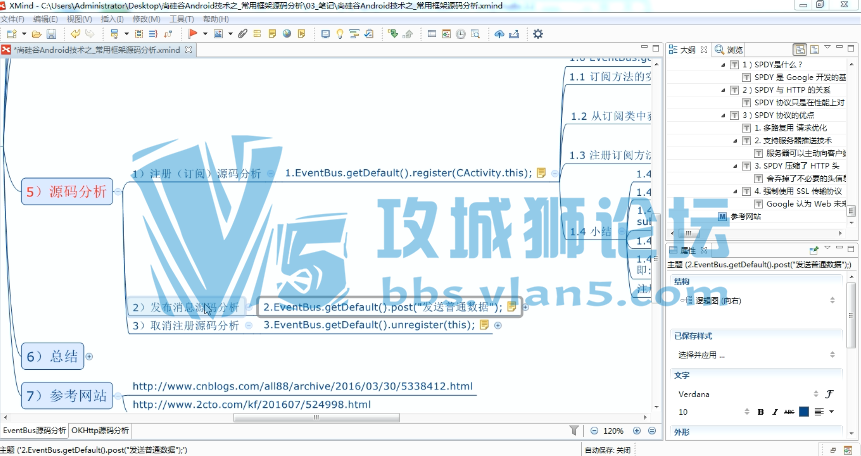Image resolution: width=861 pixels, height=456 pixels.
Task: Click the cloud upload share icon
Action: pyautogui.click(x=499, y=34)
